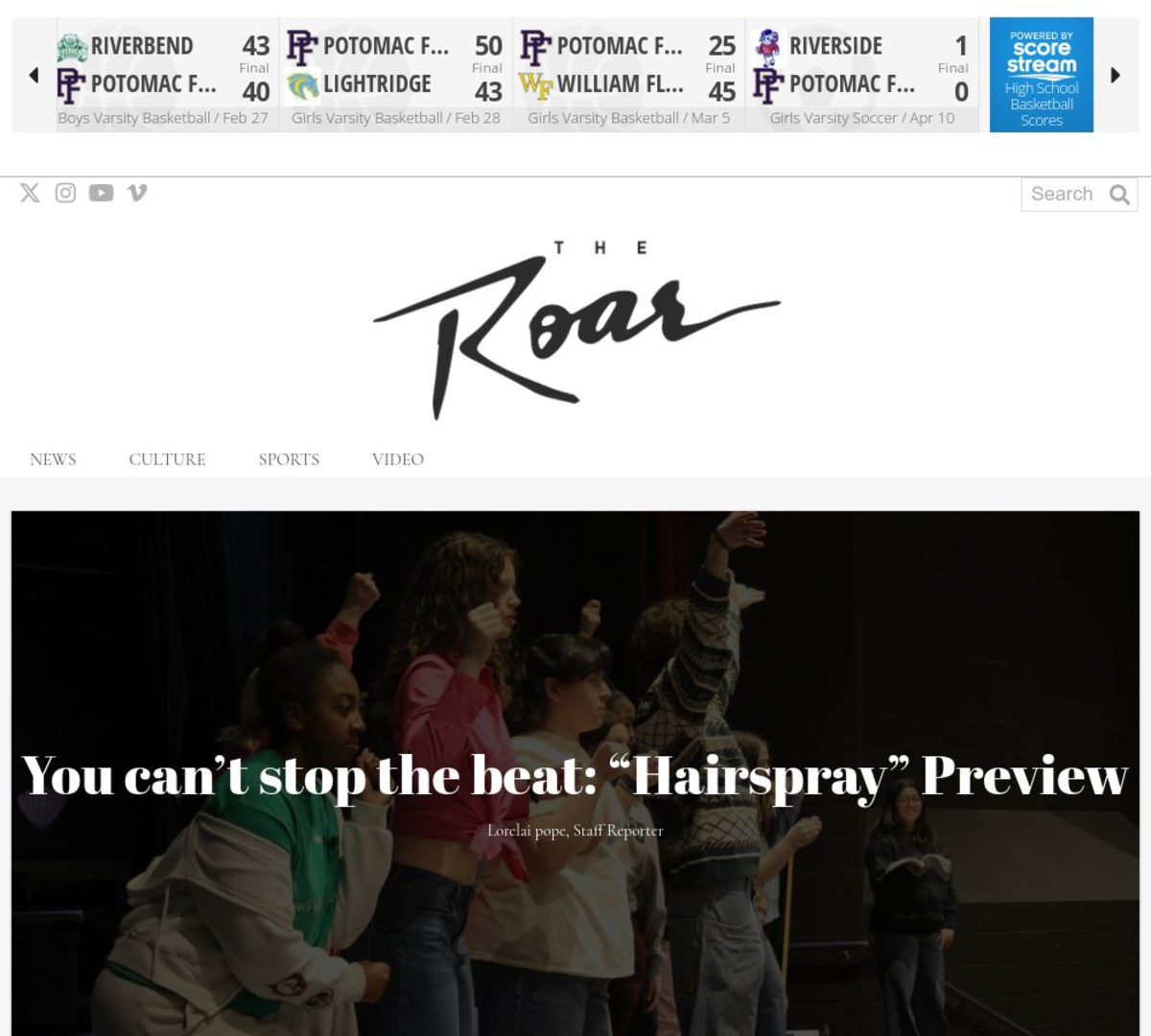Screen dimensions: 1151x1036
Task: Show previous scores with left arrow
Action: tap(34, 74)
